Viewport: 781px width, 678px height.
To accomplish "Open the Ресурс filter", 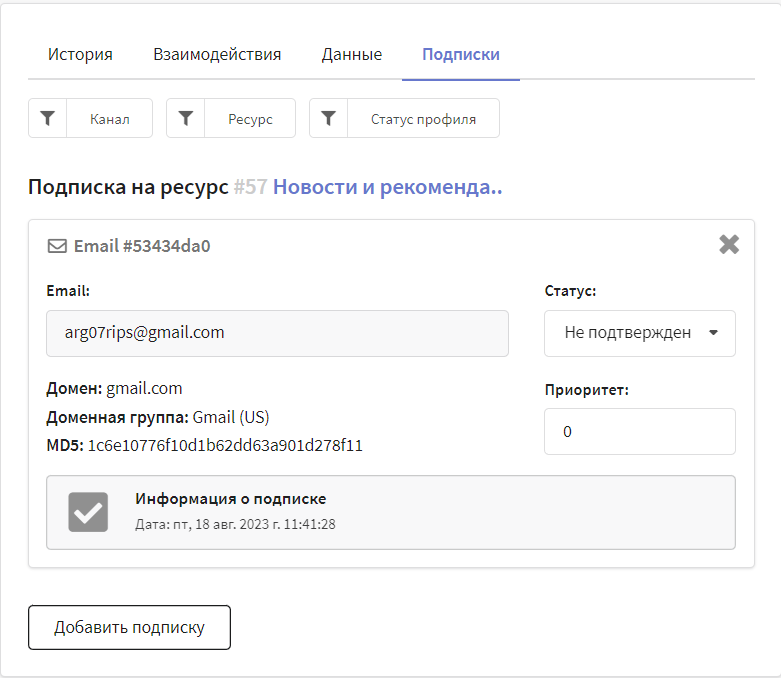I will pos(250,118).
